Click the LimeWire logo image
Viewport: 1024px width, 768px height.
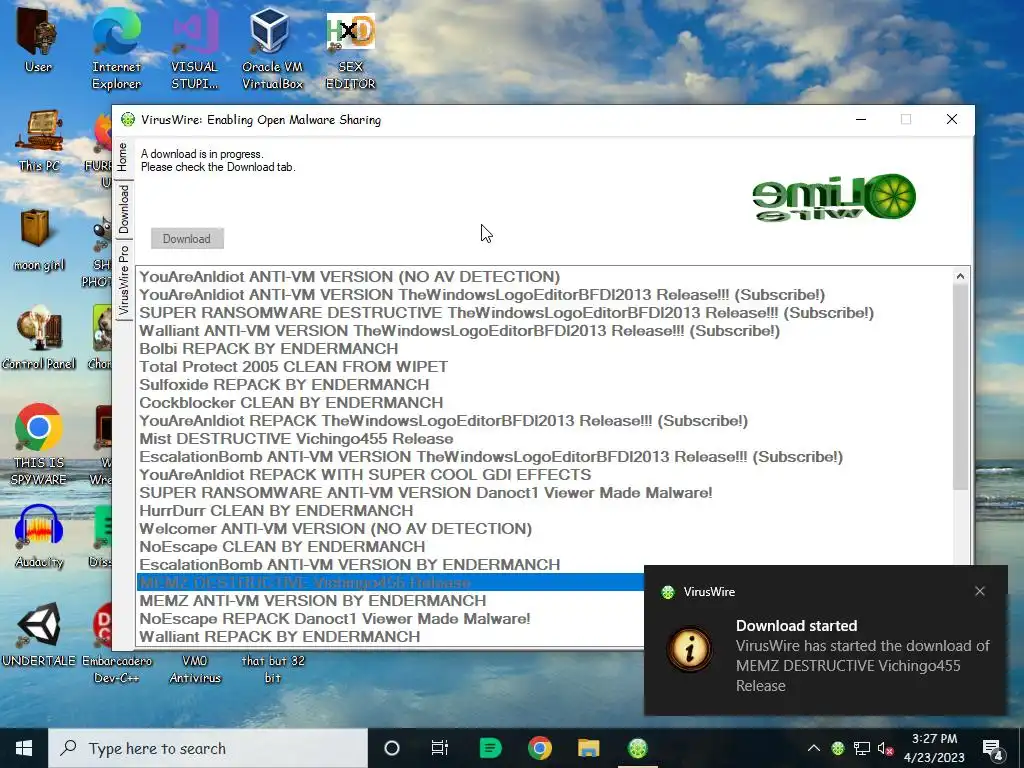(834, 198)
